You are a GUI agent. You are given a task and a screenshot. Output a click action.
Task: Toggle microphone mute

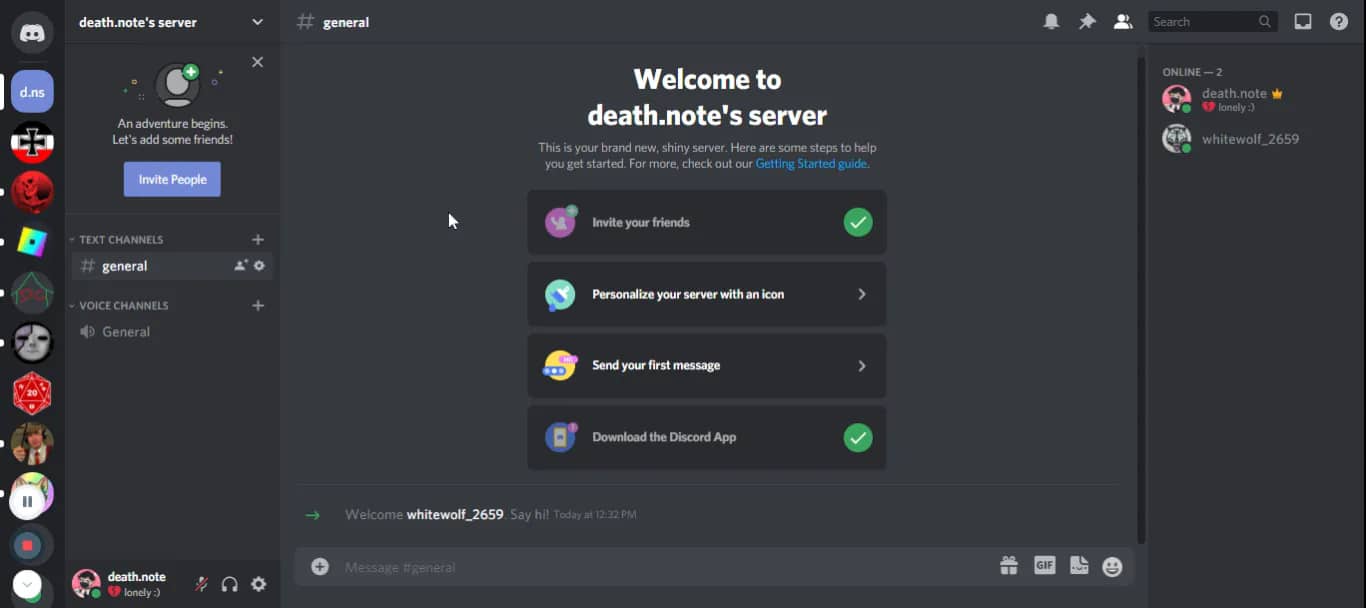tap(201, 584)
